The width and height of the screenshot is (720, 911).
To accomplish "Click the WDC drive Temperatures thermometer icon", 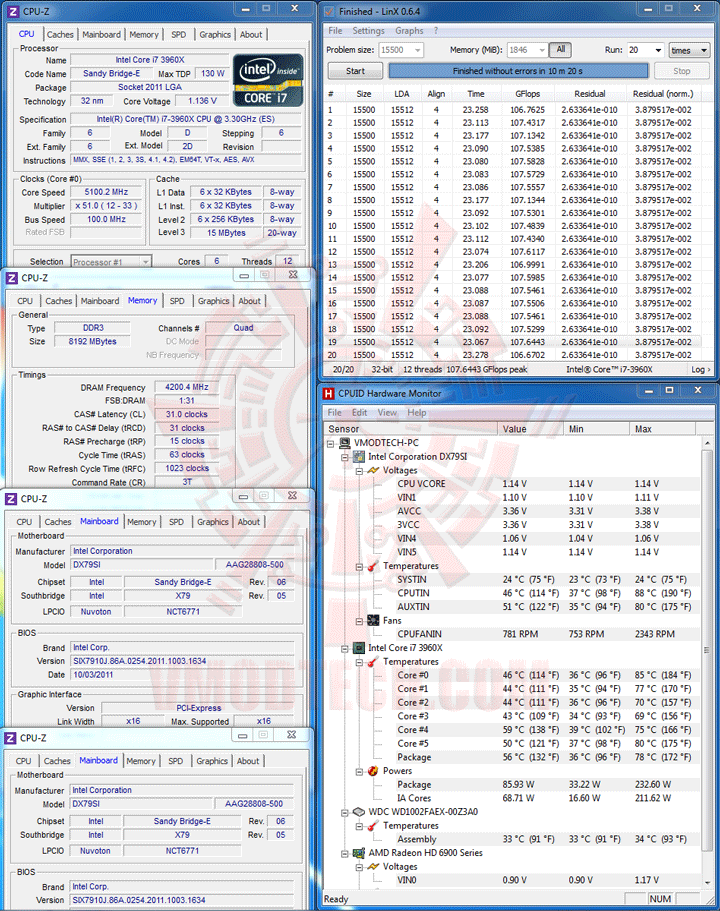I will [x=373, y=826].
